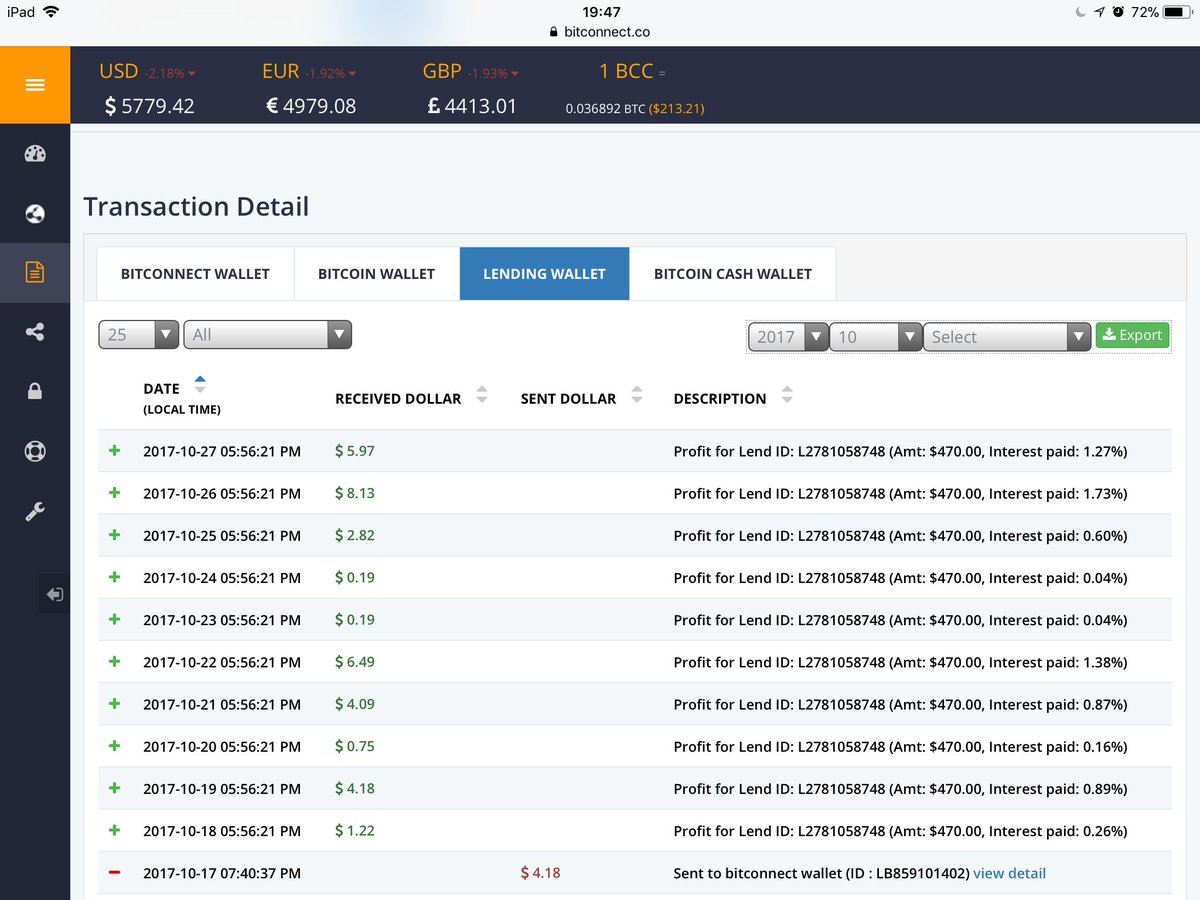
Task: Tap the bitconnect.co address bar
Action: tap(600, 32)
